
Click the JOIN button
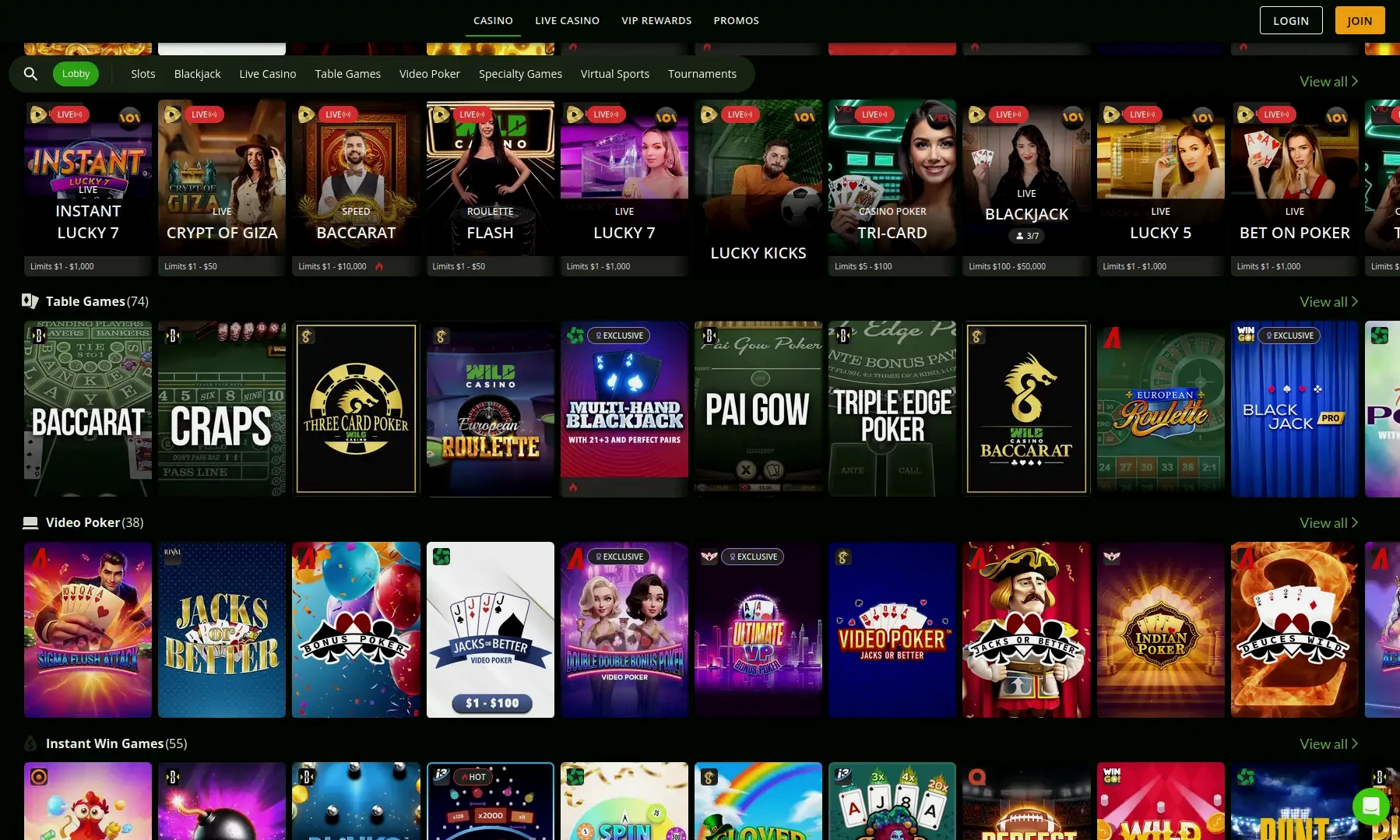[x=1359, y=20]
